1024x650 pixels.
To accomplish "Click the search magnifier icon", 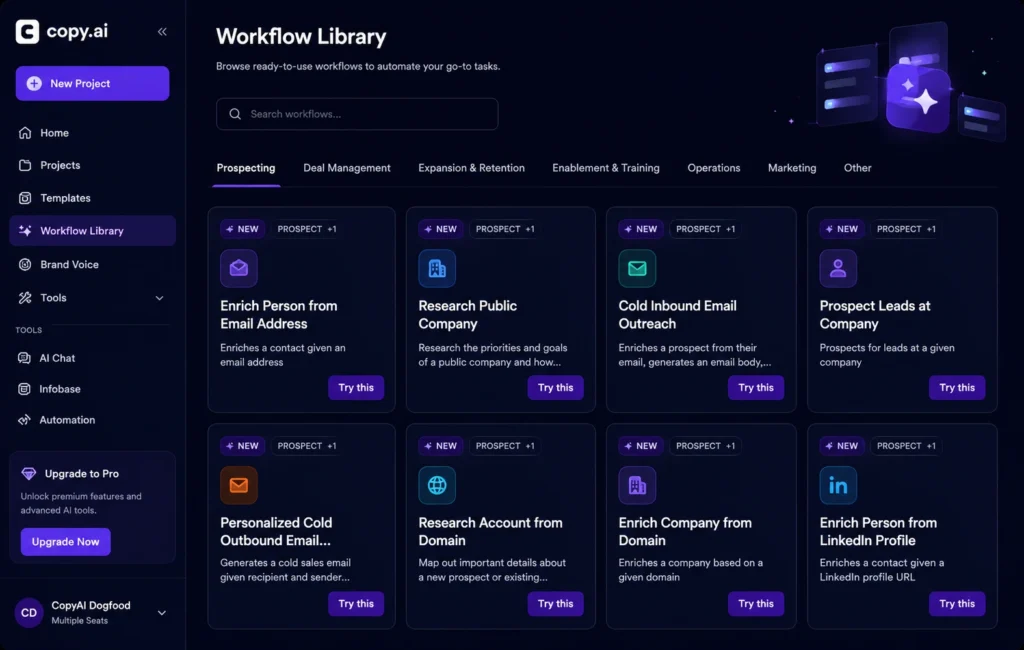I will tap(235, 114).
